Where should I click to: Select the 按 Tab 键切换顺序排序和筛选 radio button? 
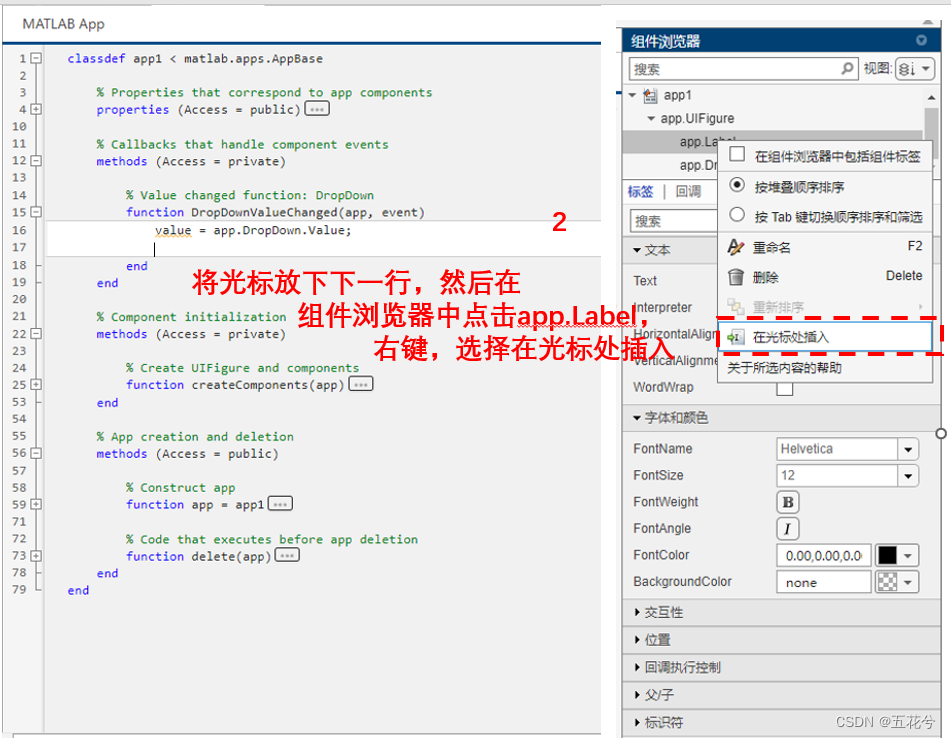(737, 214)
